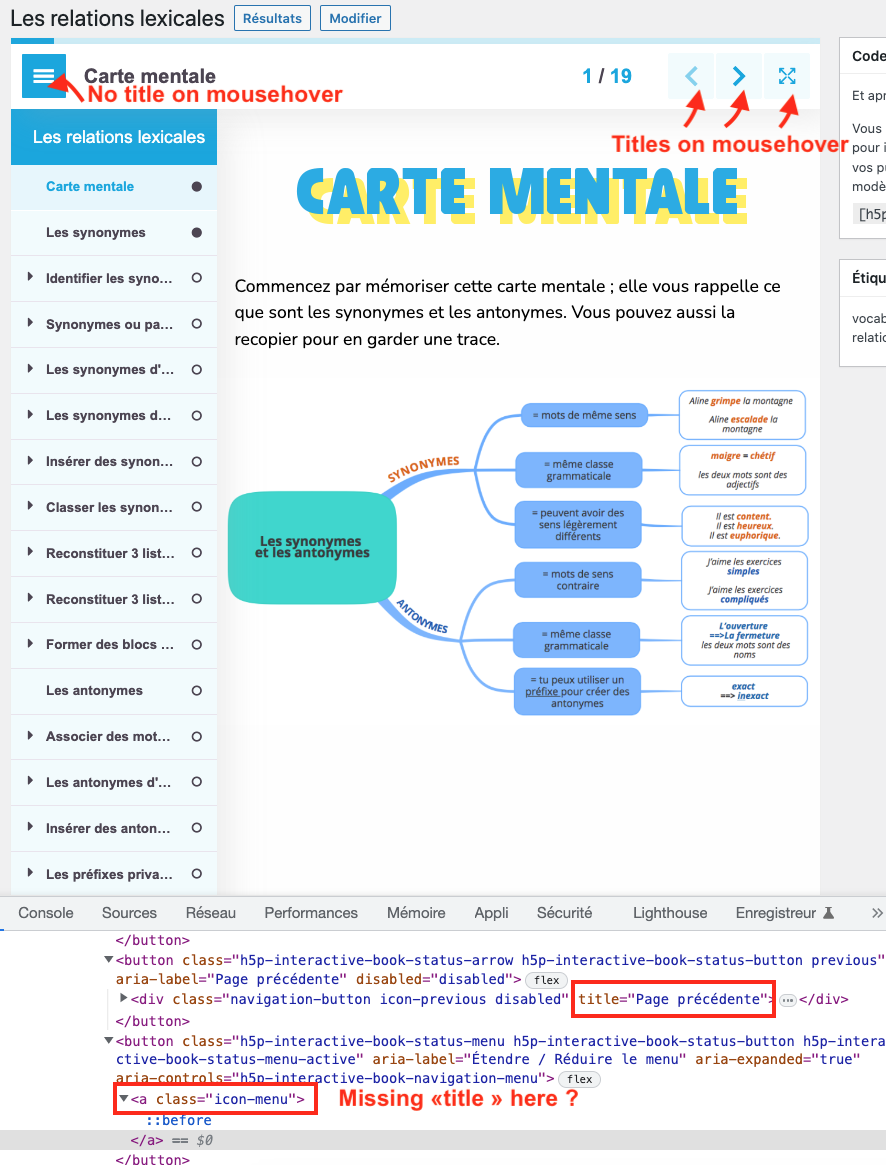Click the filled progress dot beside Les synonymes
886x1165 pixels.
(196, 233)
